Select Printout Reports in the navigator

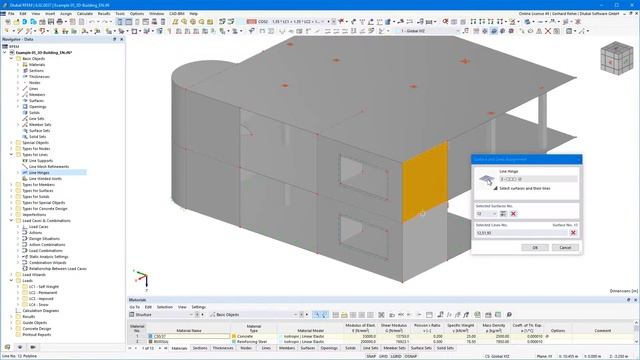(x=37, y=335)
